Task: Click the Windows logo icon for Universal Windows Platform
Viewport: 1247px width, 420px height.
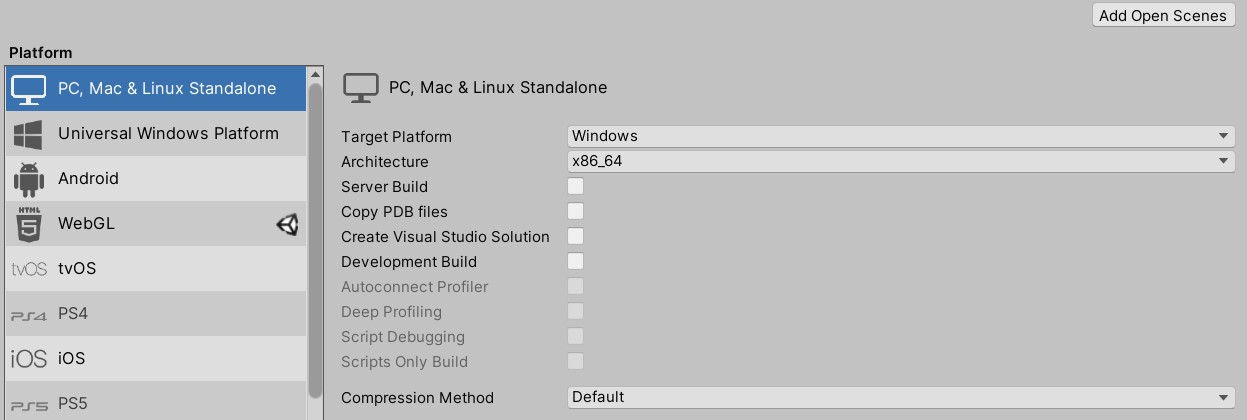Action: click(28, 134)
